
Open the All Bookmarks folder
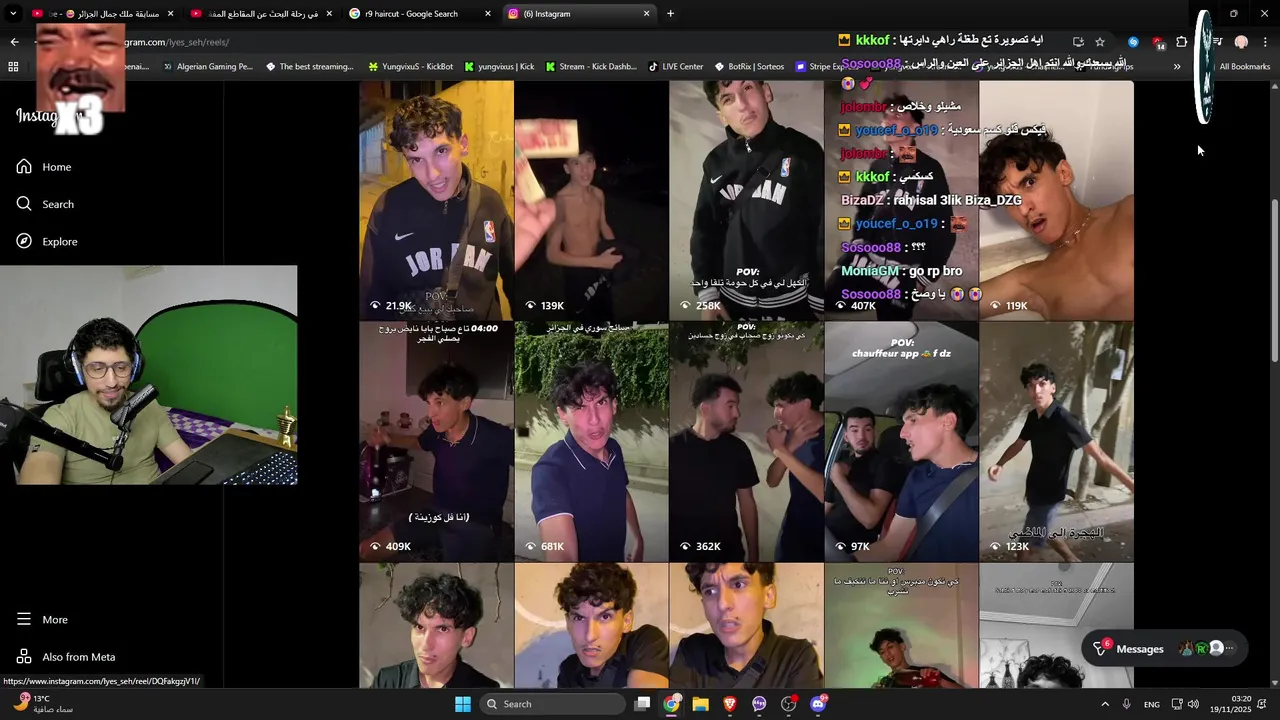[1236, 67]
